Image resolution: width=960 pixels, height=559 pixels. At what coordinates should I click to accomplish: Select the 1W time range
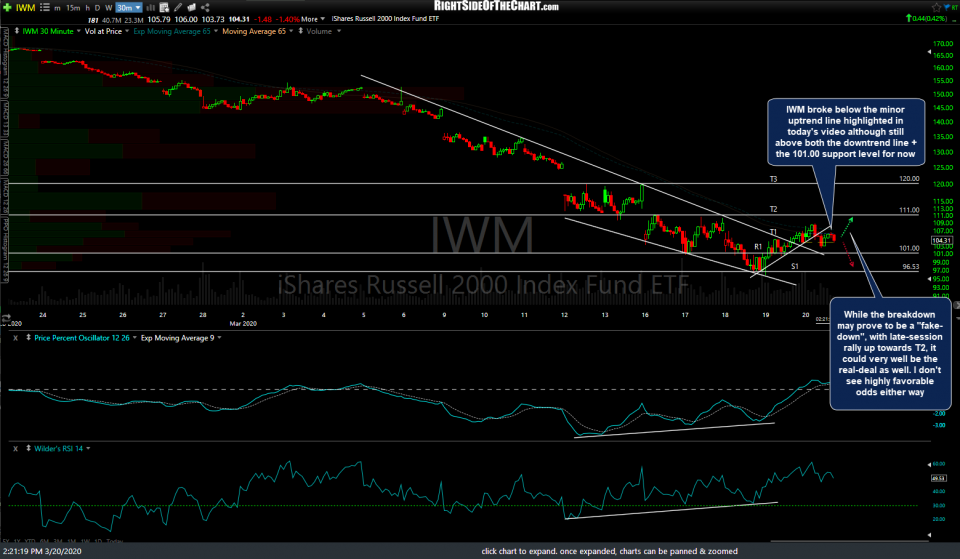86,541
